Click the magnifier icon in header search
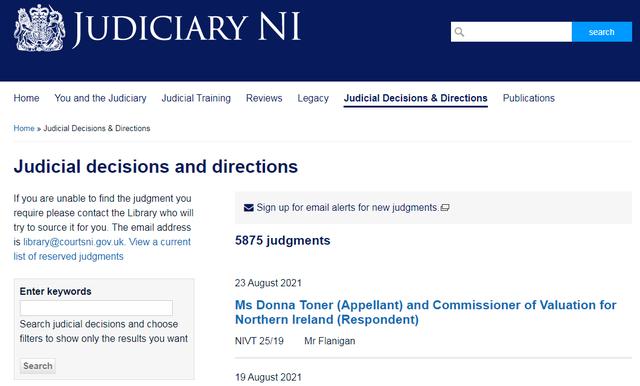Screen dimensions: 640x386 pos(459,32)
